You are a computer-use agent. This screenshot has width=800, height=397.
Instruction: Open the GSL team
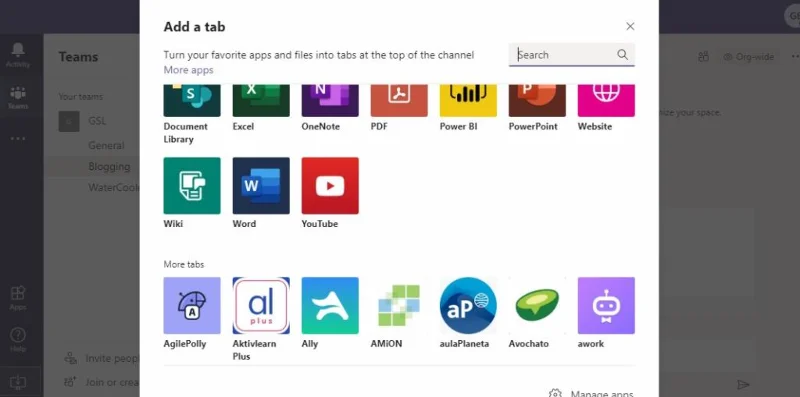[96, 121]
